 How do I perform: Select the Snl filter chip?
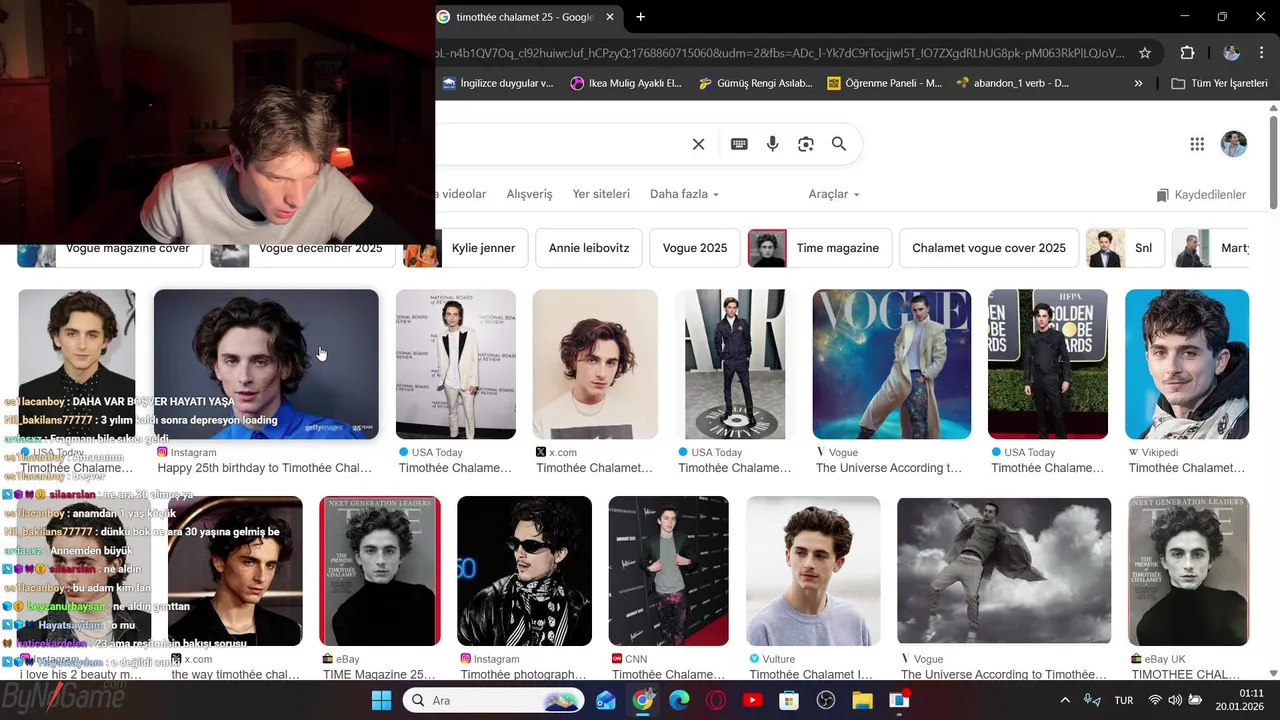[x=1126, y=248]
